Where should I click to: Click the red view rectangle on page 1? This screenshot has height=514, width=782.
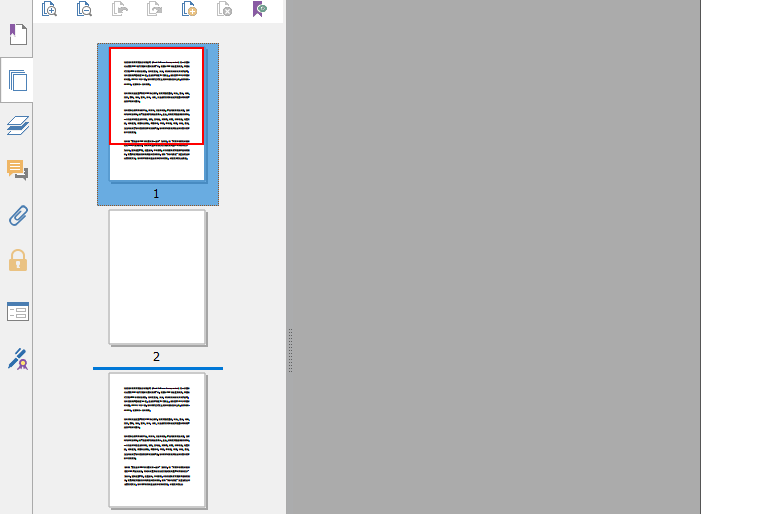coord(157,96)
